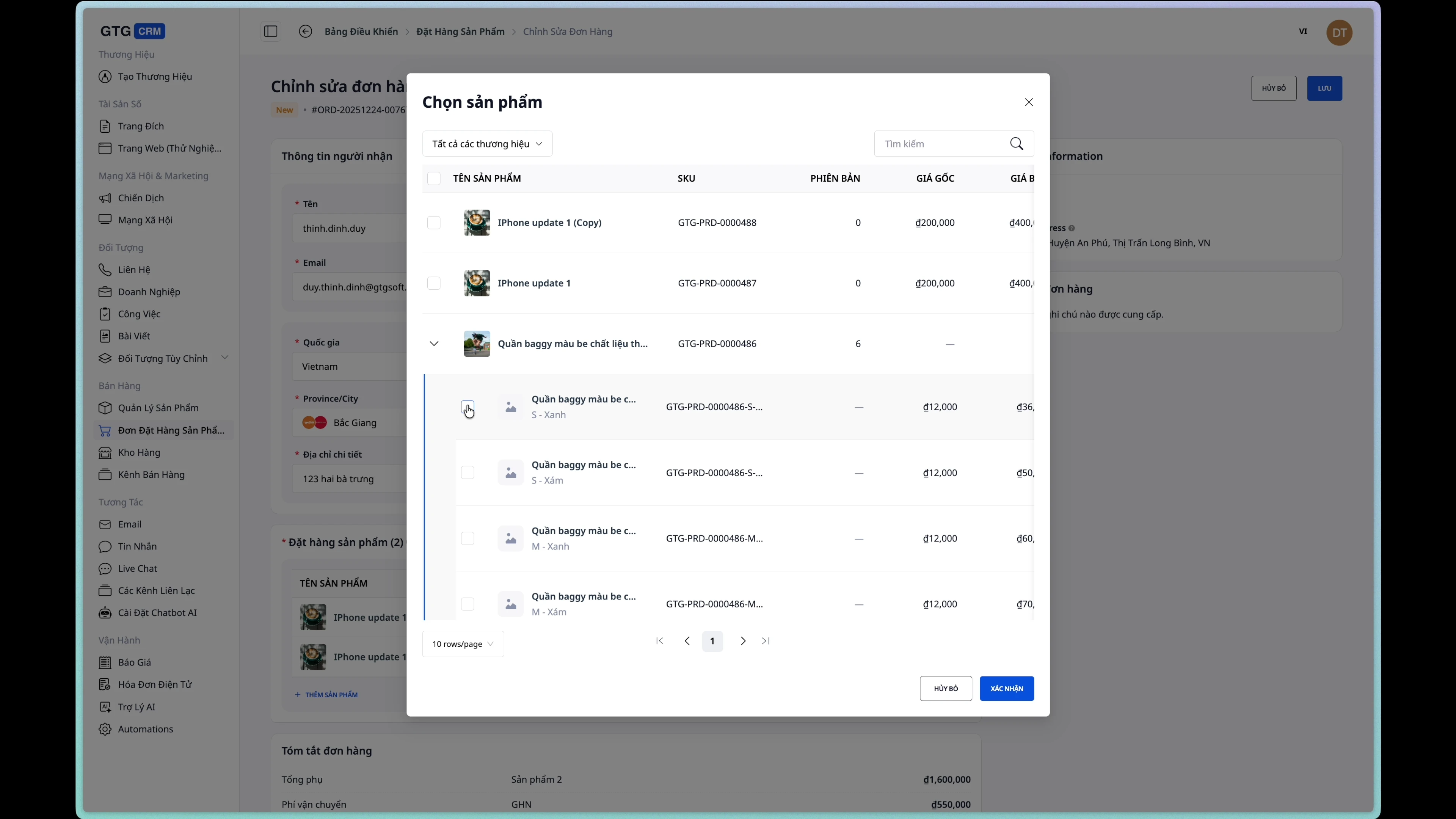The height and width of the screenshot is (819, 1456).
Task: Open the Tất cả các thương hiệu dropdown
Action: [x=486, y=144]
